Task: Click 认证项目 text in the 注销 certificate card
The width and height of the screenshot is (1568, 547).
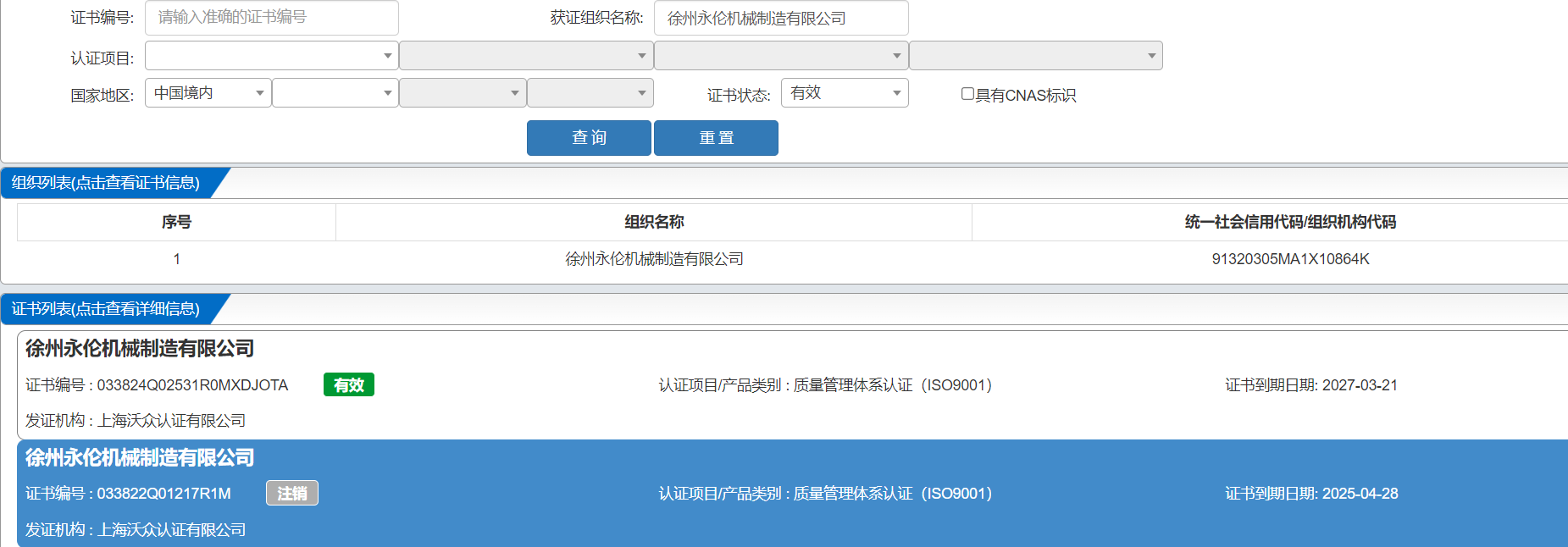Action: (825, 494)
